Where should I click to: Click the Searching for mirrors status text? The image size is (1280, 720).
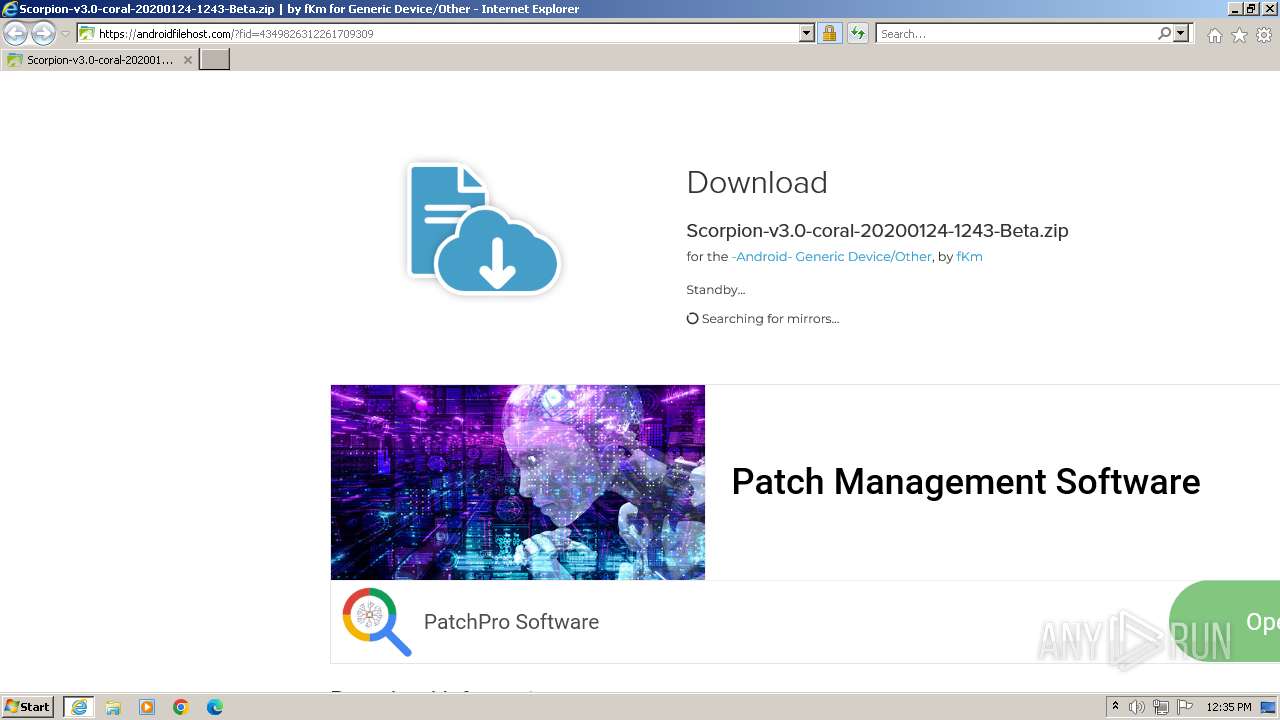click(770, 319)
